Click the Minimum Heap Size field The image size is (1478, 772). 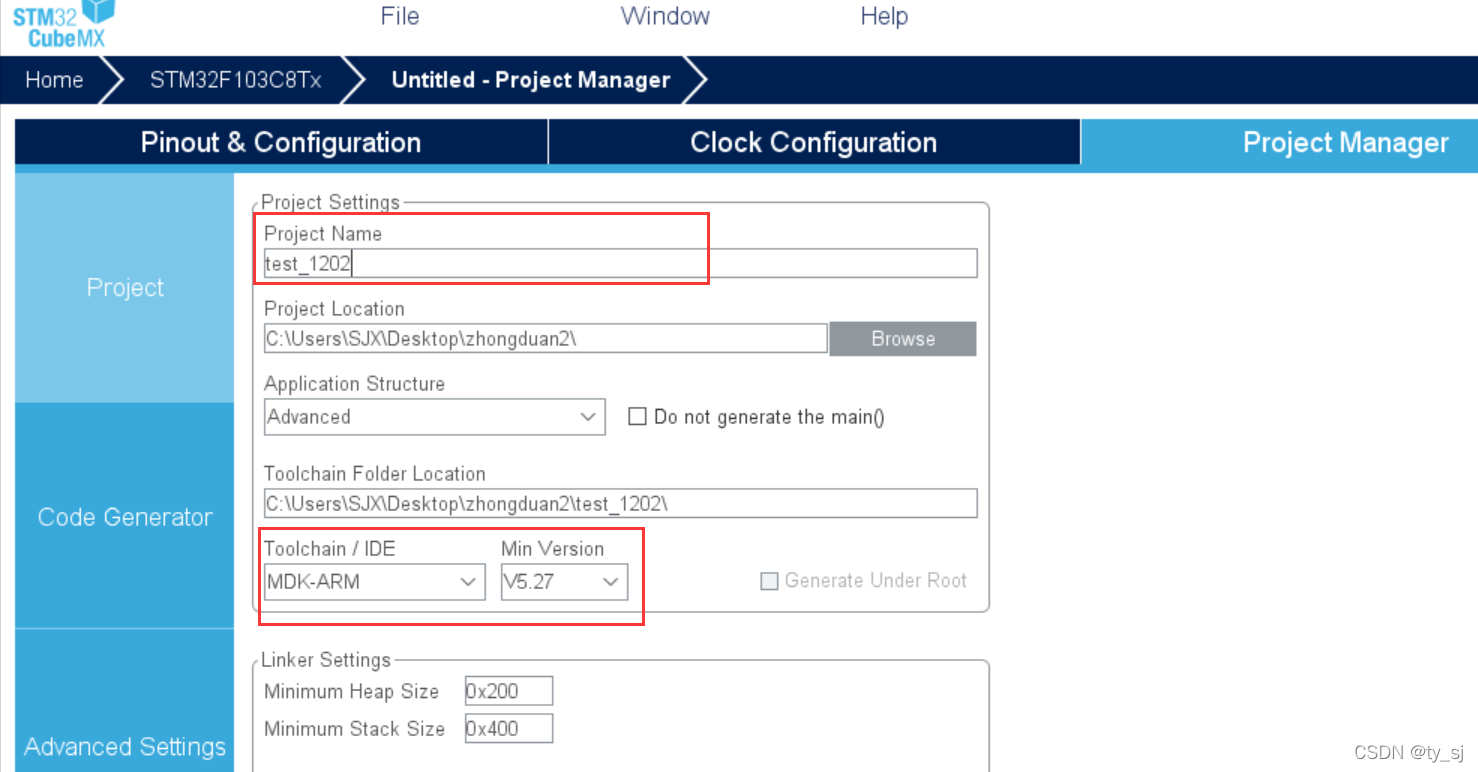508,691
